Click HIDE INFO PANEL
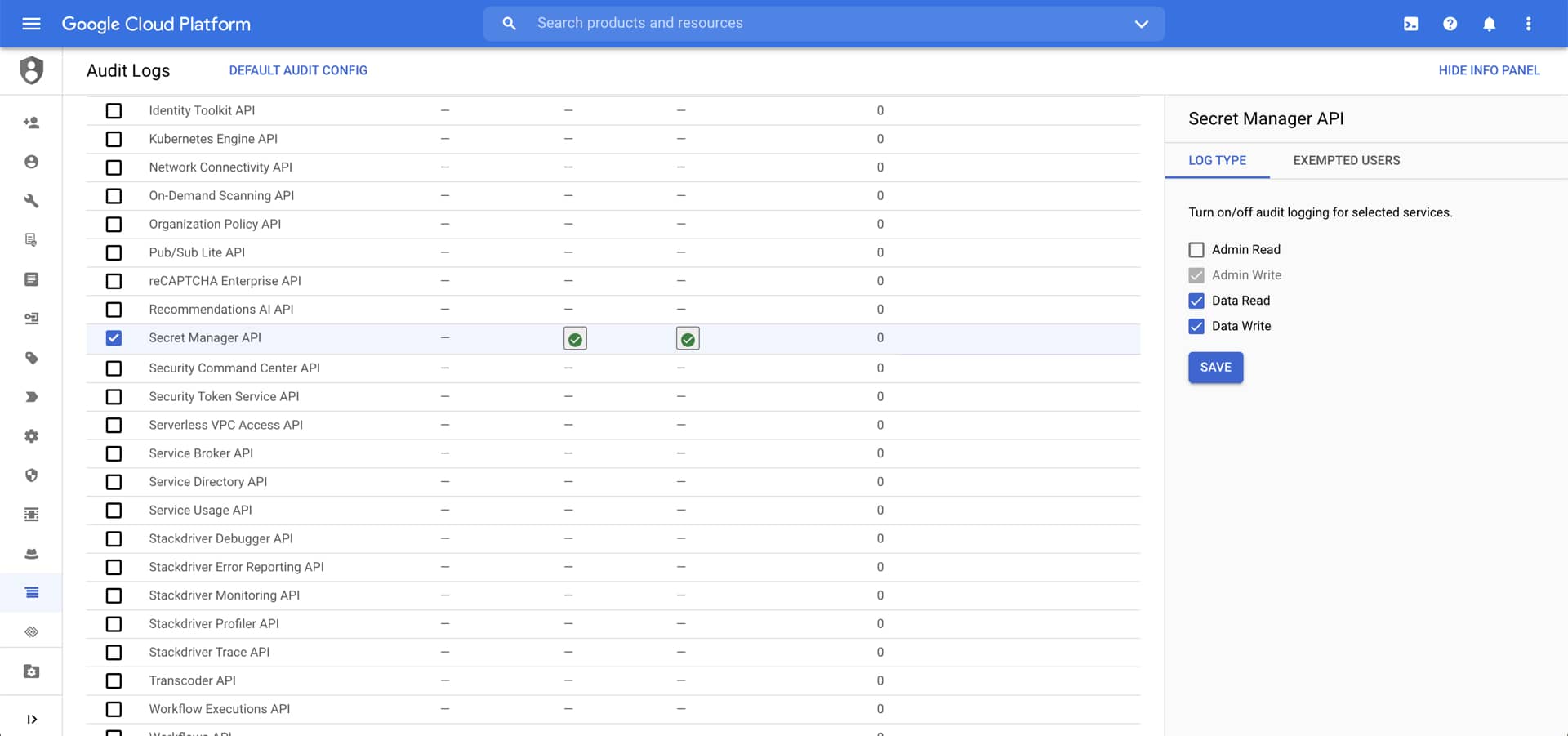The width and height of the screenshot is (1568, 736). (1489, 70)
